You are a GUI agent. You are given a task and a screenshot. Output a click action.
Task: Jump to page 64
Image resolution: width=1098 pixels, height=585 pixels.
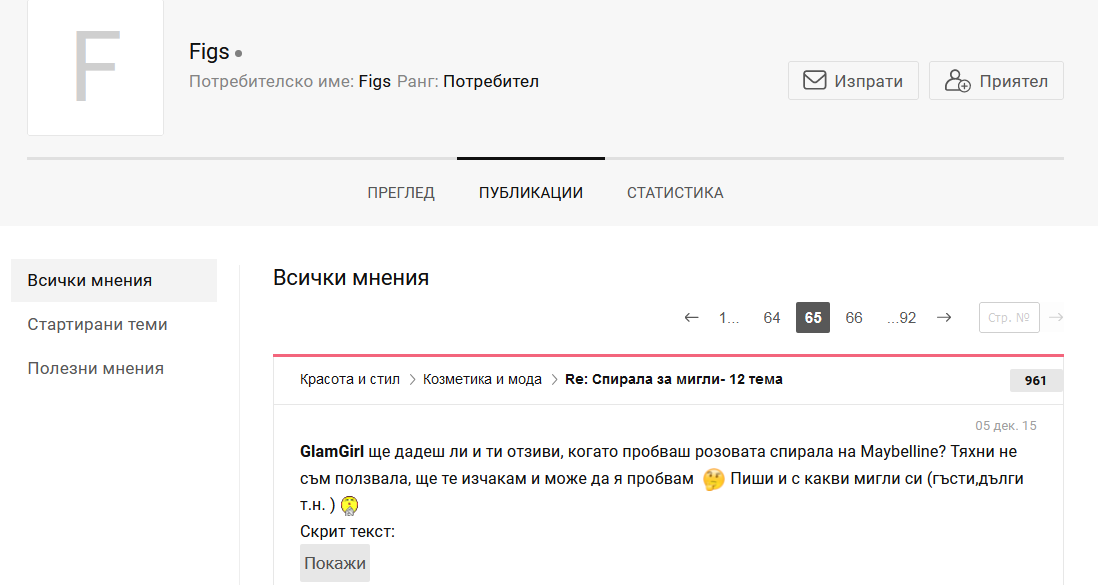771,318
